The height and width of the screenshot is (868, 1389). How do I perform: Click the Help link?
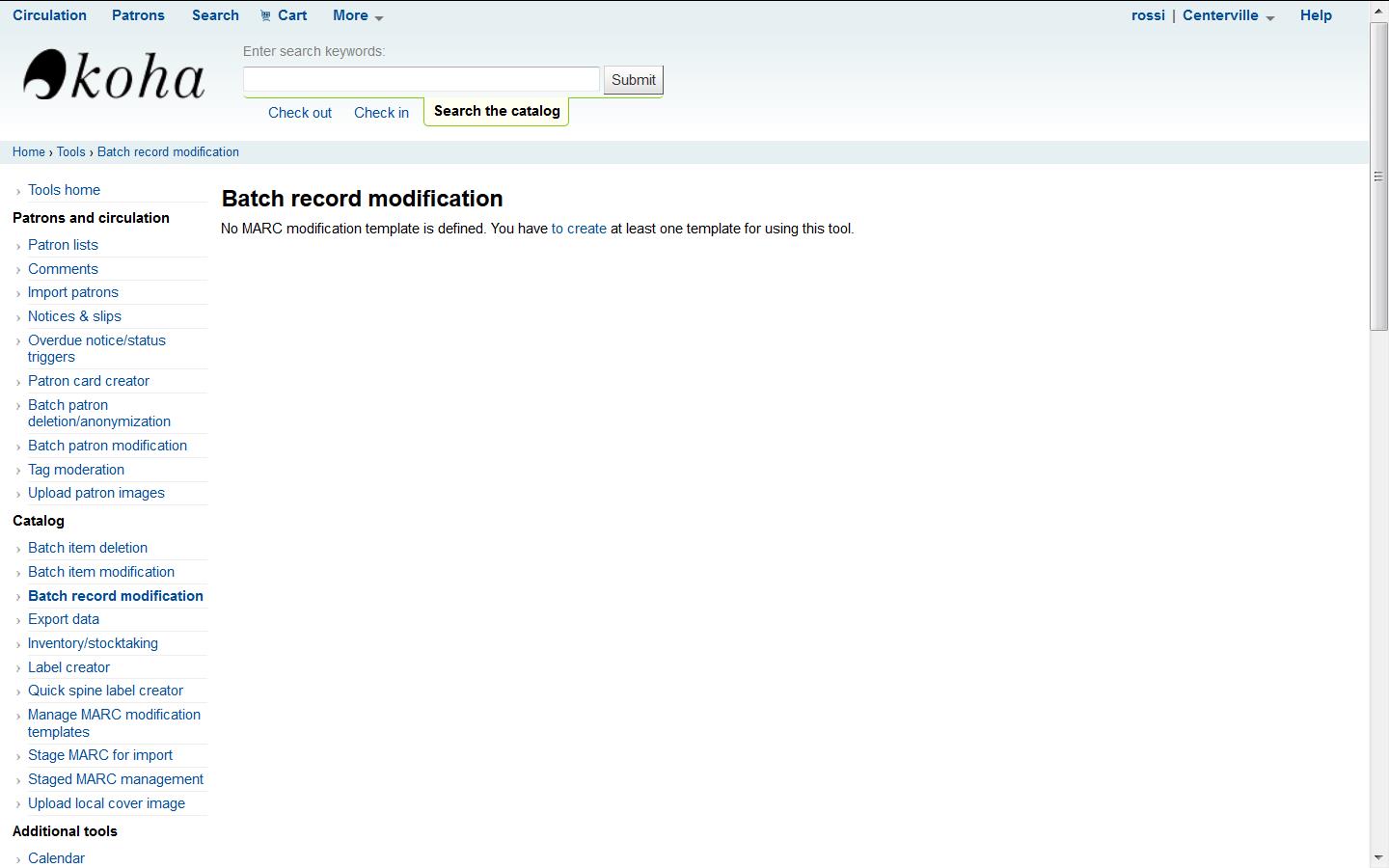pos(1316,15)
